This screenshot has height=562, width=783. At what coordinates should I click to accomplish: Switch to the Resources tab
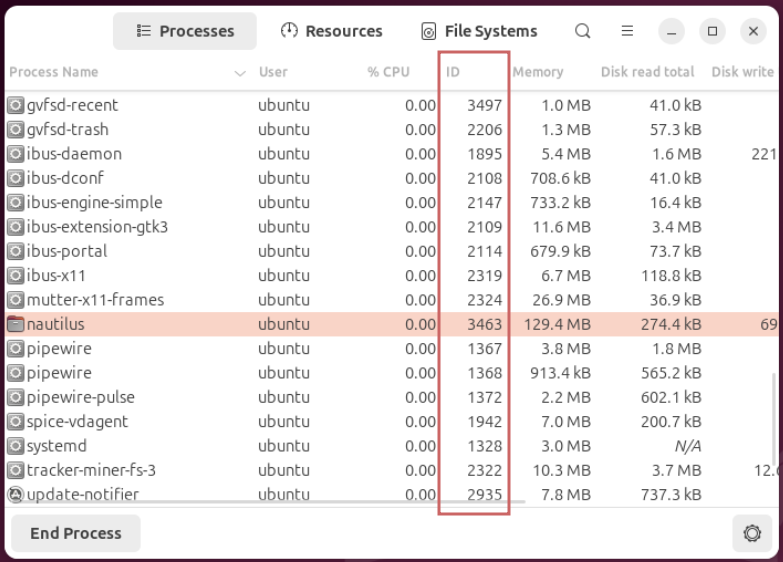tap(332, 31)
